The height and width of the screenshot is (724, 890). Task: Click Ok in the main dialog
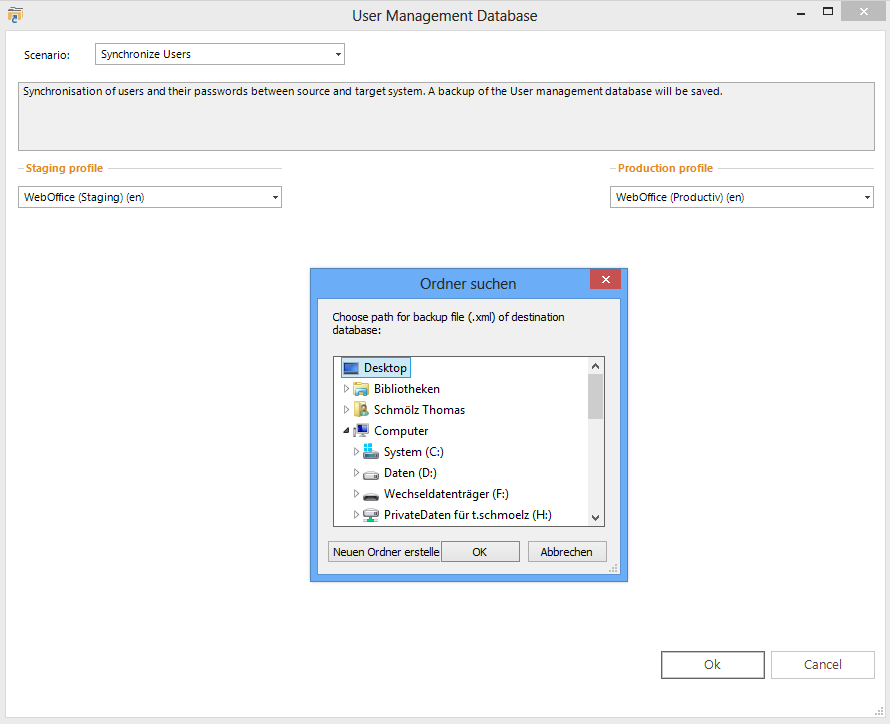712,664
